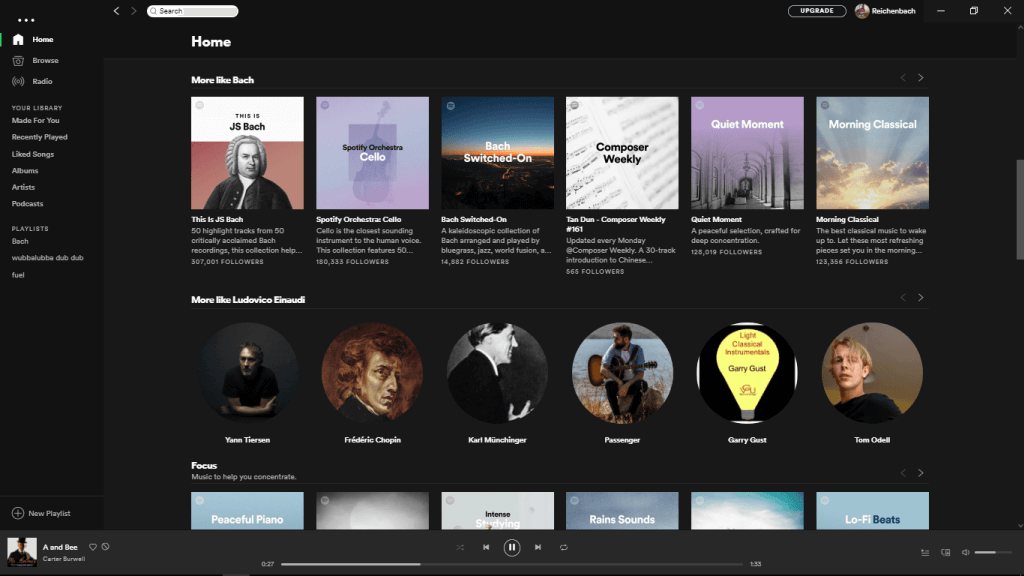This screenshot has width=1024, height=576.
Task: Show next items in More like Bach
Action: point(921,78)
